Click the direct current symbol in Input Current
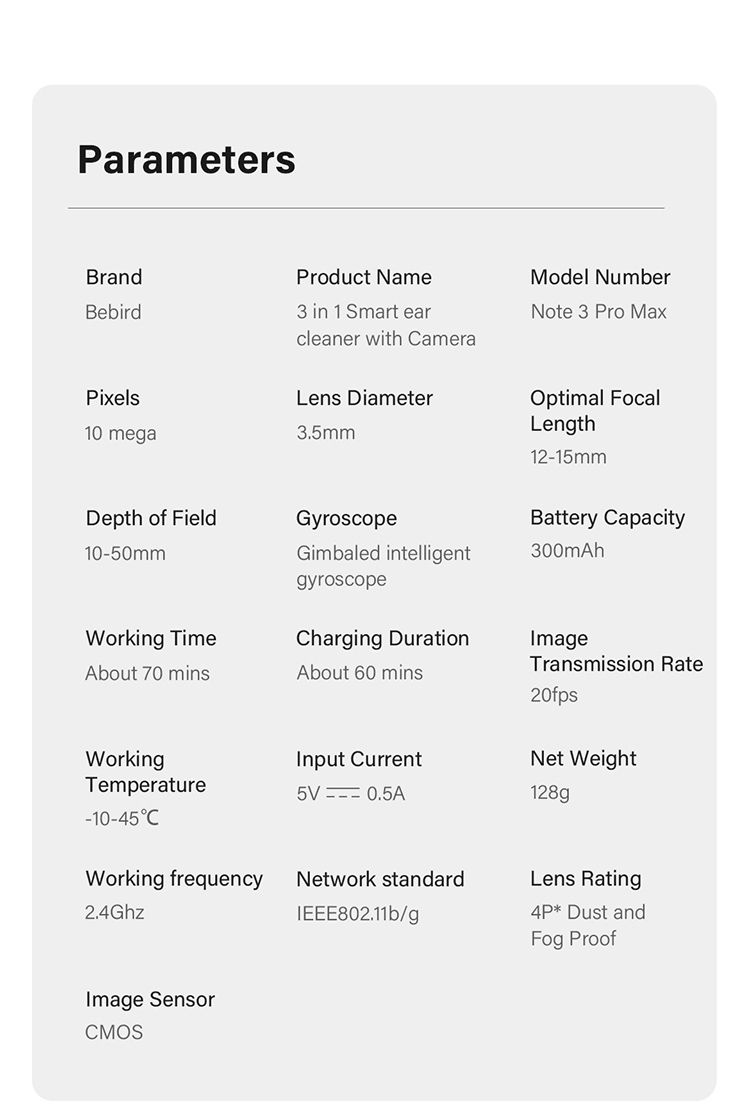Viewport: 750px width, 1112px height. pos(343,793)
